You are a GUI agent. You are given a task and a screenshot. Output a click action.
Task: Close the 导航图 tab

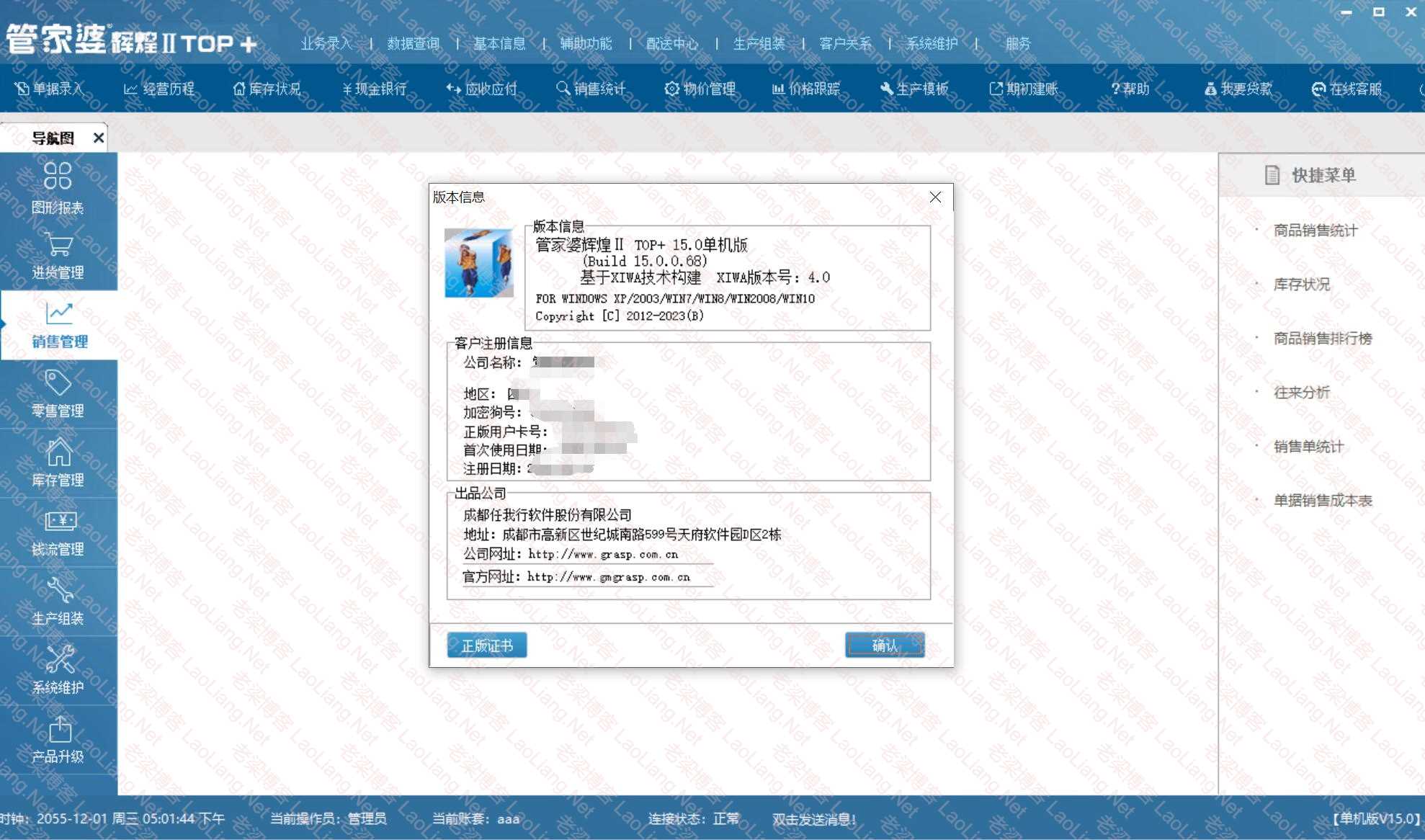coord(99,138)
